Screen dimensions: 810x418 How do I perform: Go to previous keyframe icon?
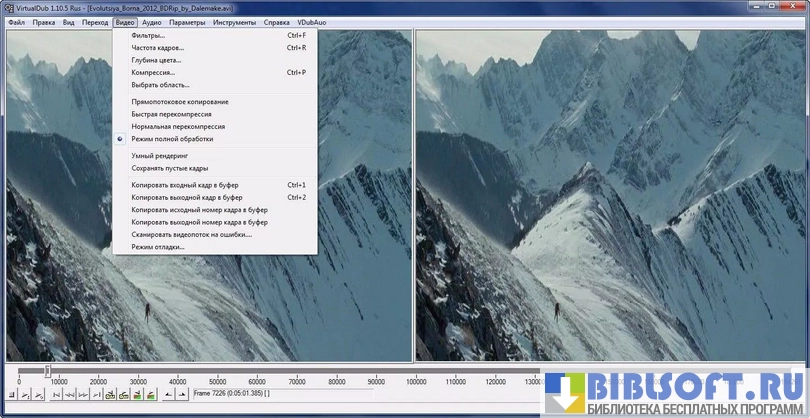tap(110, 395)
